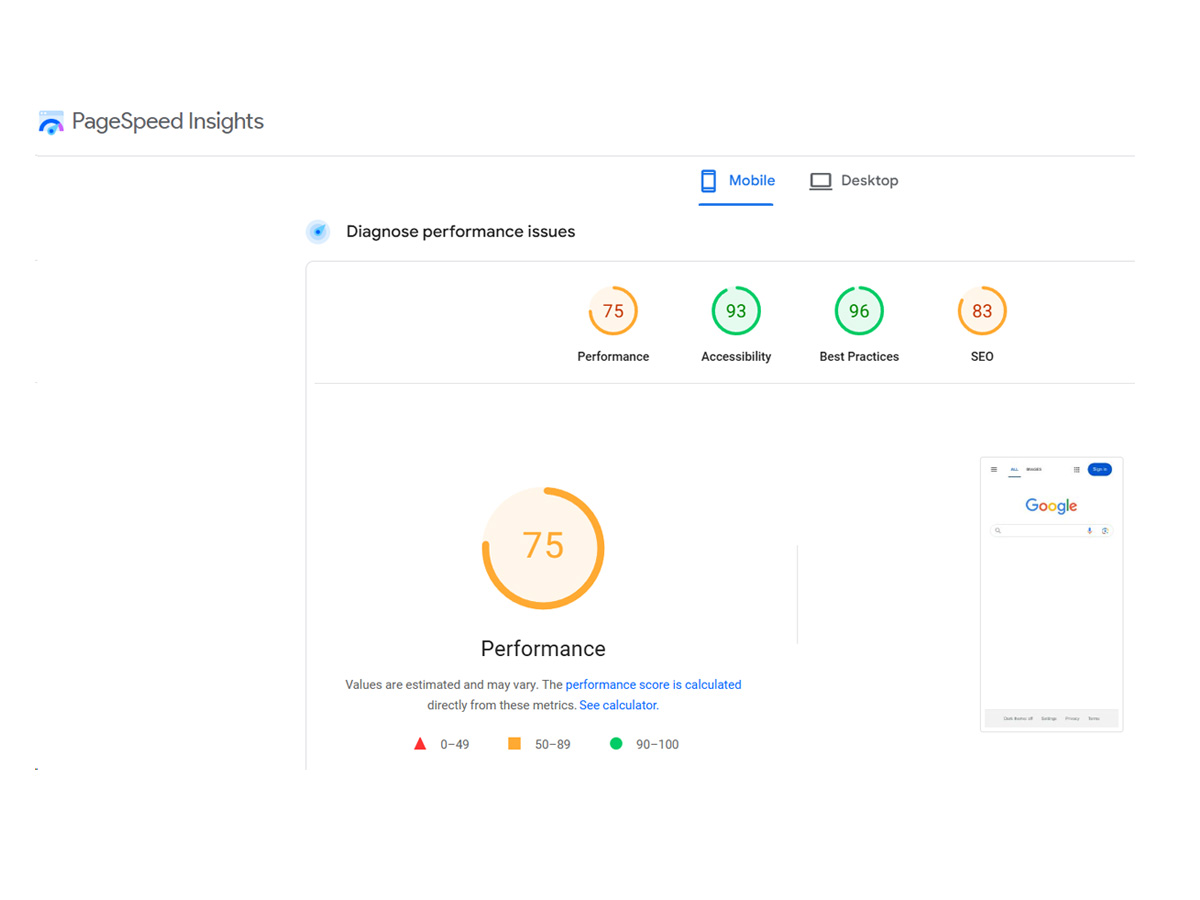Click the 0–49 legend text
This screenshot has width=1200, height=900.
click(x=455, y=745)
